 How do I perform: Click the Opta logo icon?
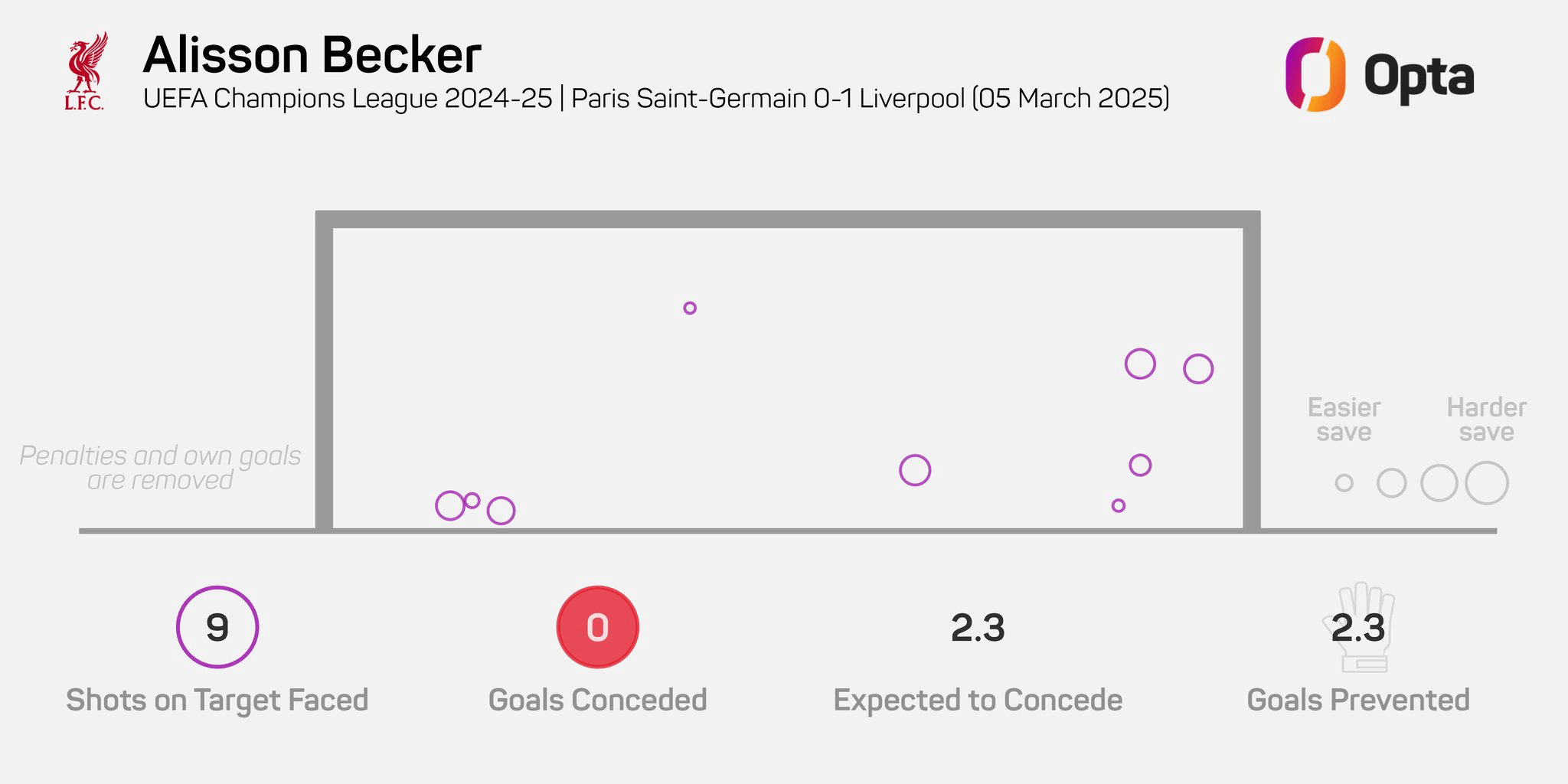(1315, 74)
